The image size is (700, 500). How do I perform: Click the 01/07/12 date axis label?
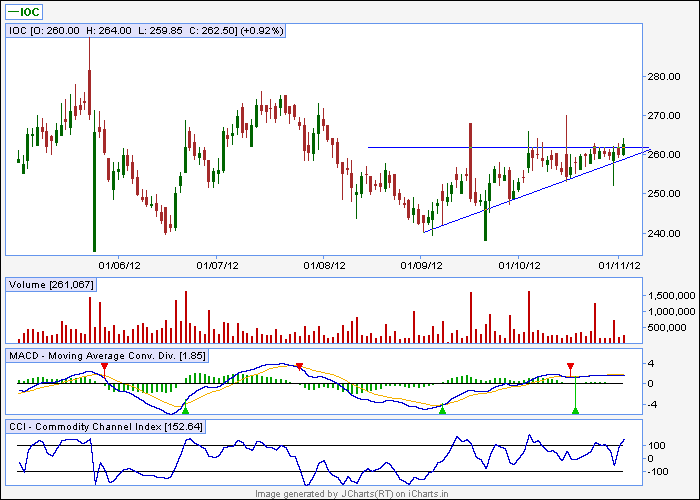(217, 266)
